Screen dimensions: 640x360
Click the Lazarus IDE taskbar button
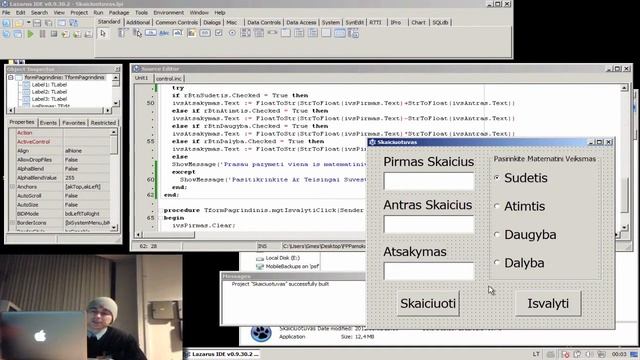pyautogui.click(x=222, y=354)
